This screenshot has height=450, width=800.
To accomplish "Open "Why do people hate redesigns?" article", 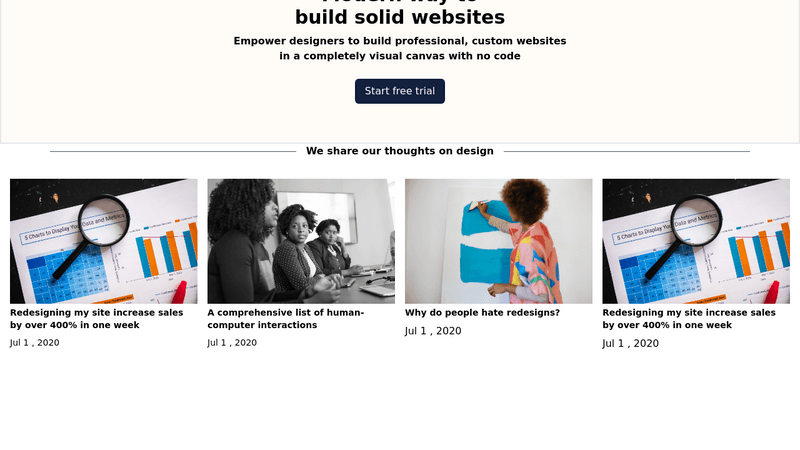I will 482,312.
